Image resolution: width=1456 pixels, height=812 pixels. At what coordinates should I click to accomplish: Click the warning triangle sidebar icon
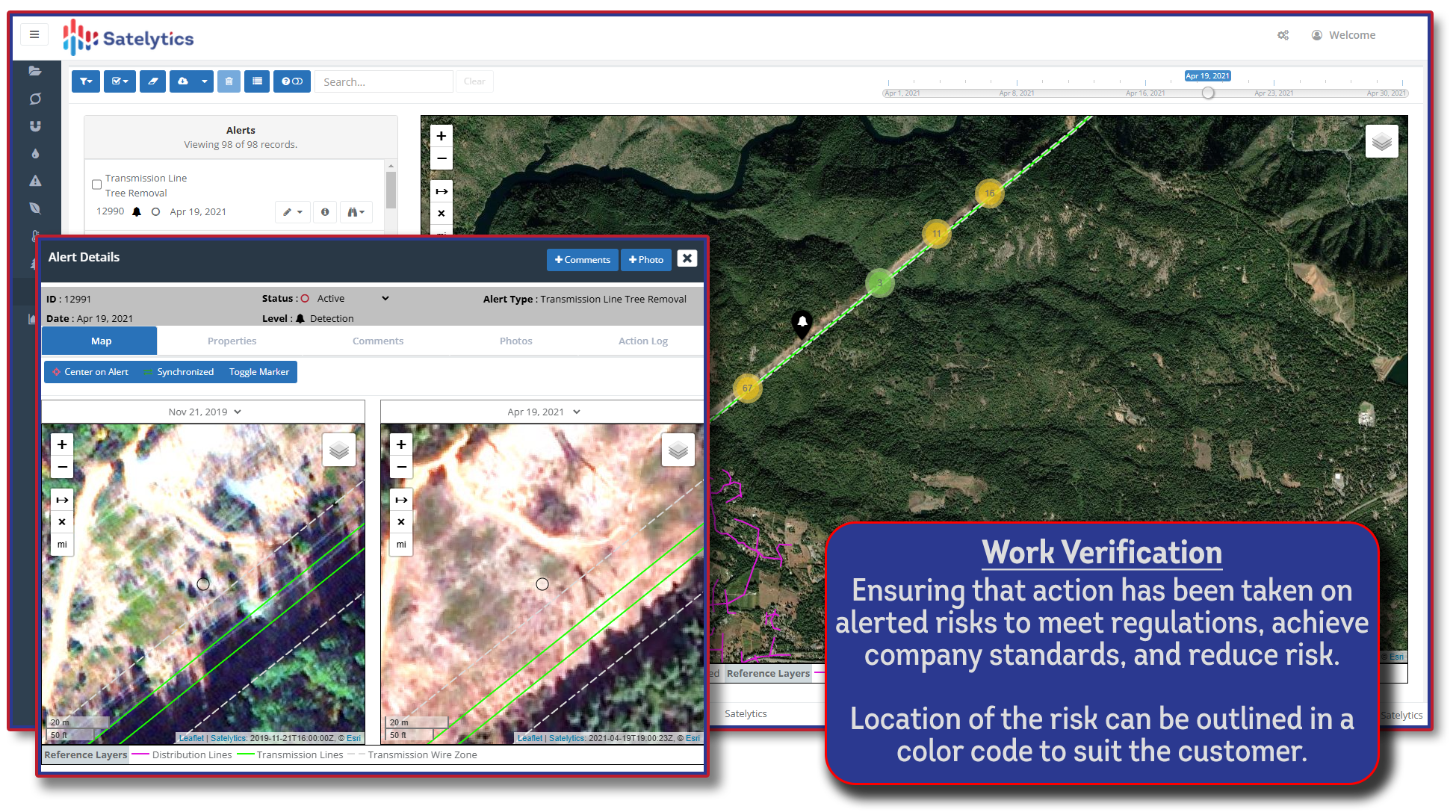point(35,181)
